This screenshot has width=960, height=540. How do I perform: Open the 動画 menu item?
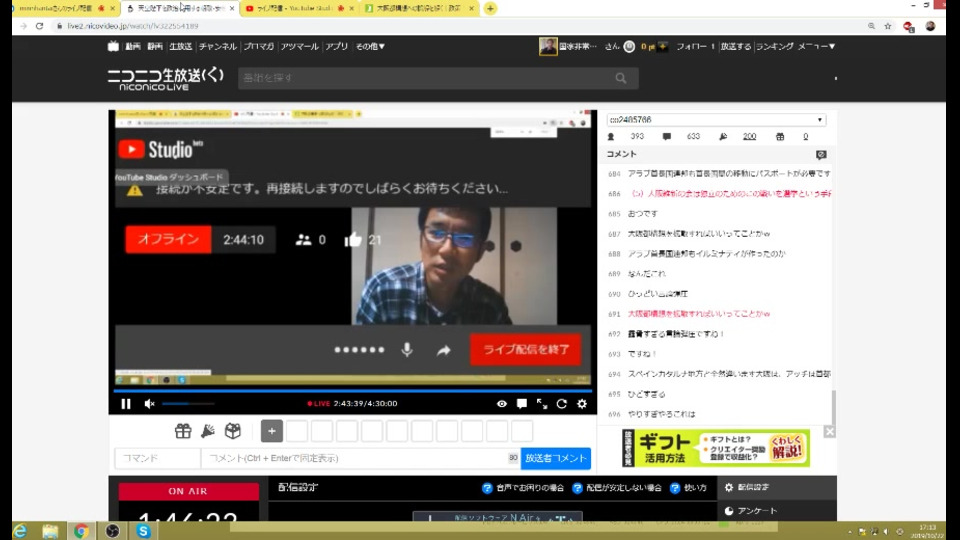(133, 47)
